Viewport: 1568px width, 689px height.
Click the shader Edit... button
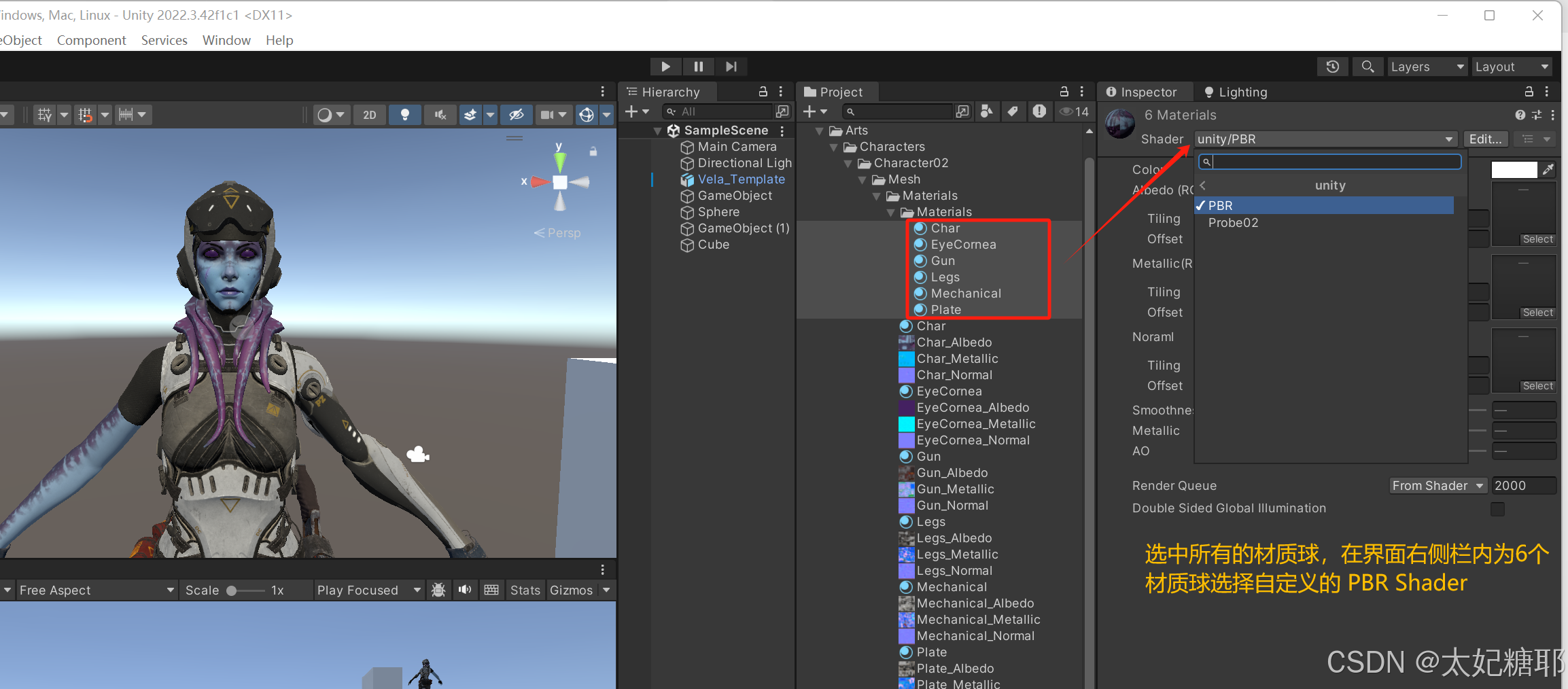[x=1486, y=139]
